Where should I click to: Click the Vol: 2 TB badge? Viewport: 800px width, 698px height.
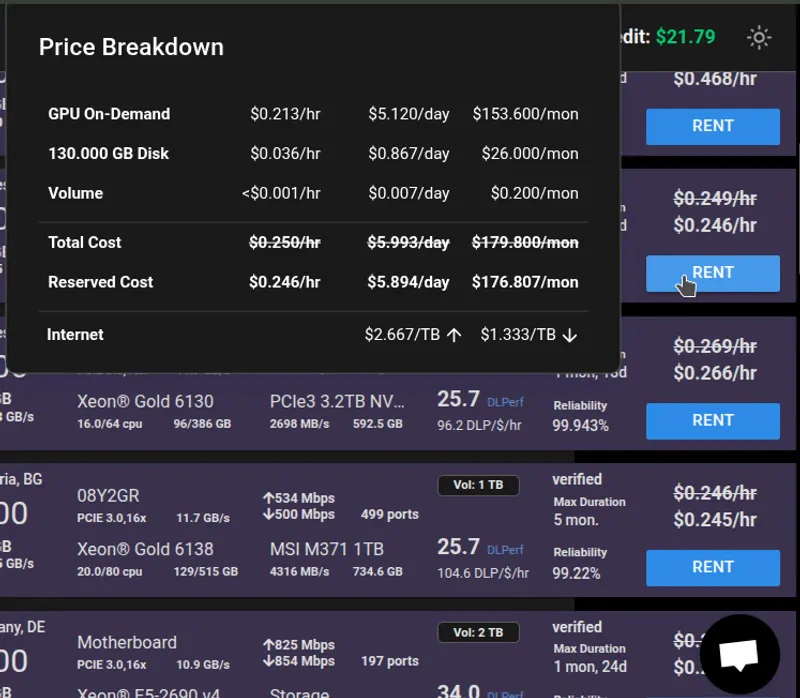[x=479, y=633]
